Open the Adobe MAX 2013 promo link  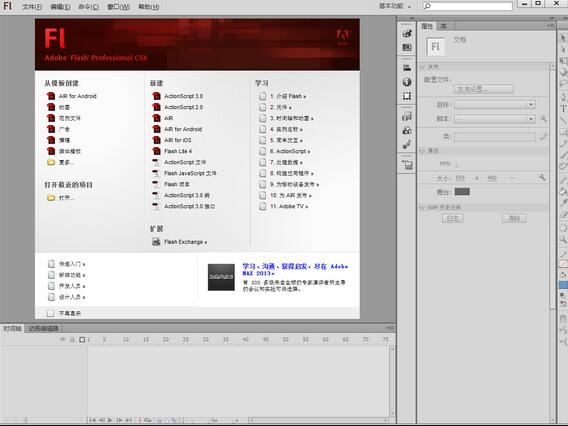295,270
